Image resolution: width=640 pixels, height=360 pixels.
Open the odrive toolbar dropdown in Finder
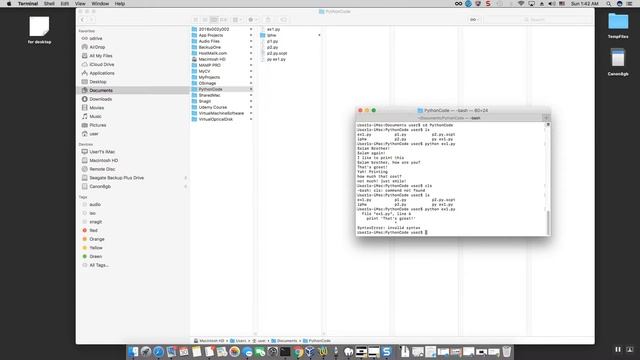click(x=474, y=20)
